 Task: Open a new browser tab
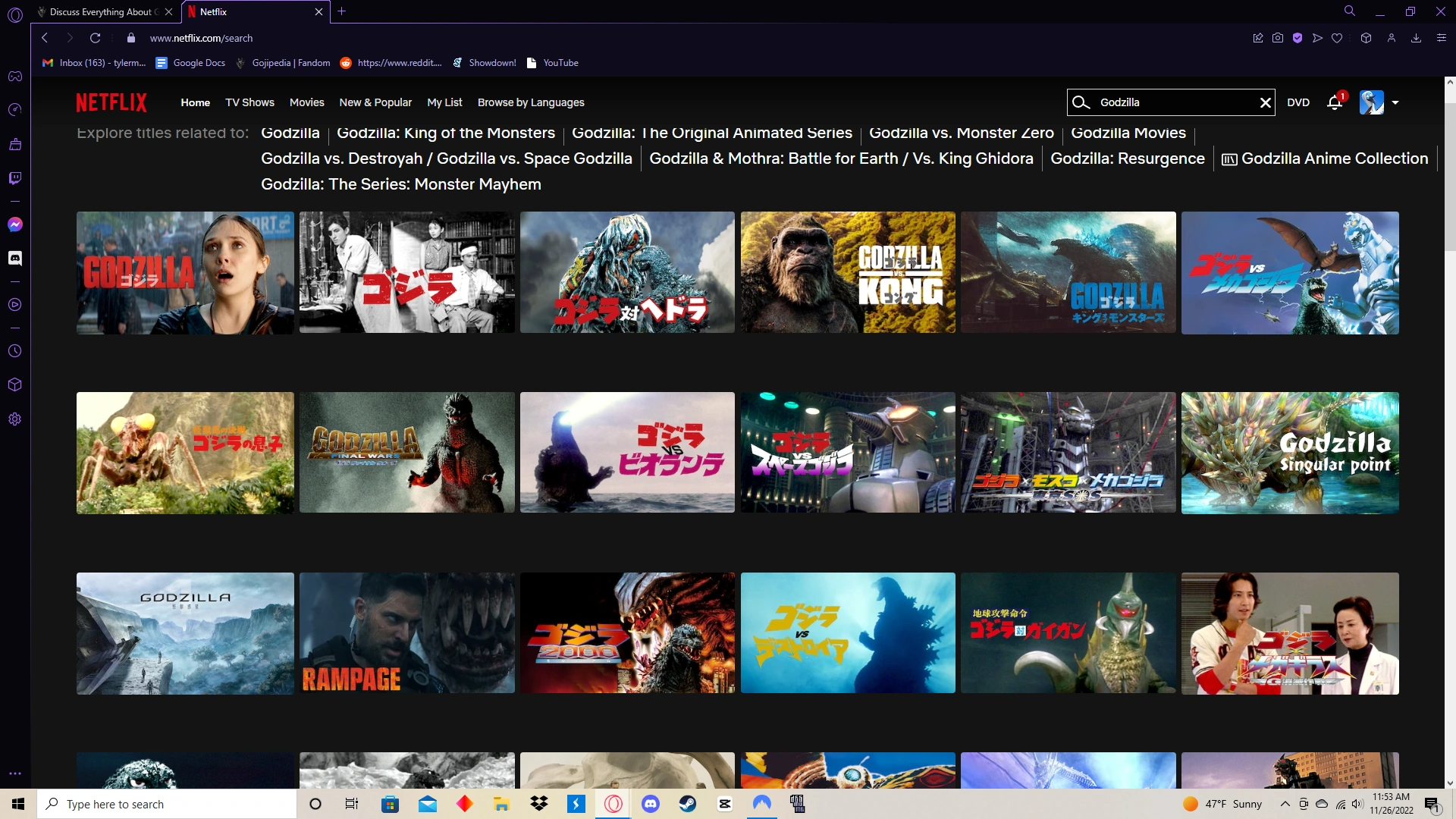pyautogui.click(x=342, y=11)
